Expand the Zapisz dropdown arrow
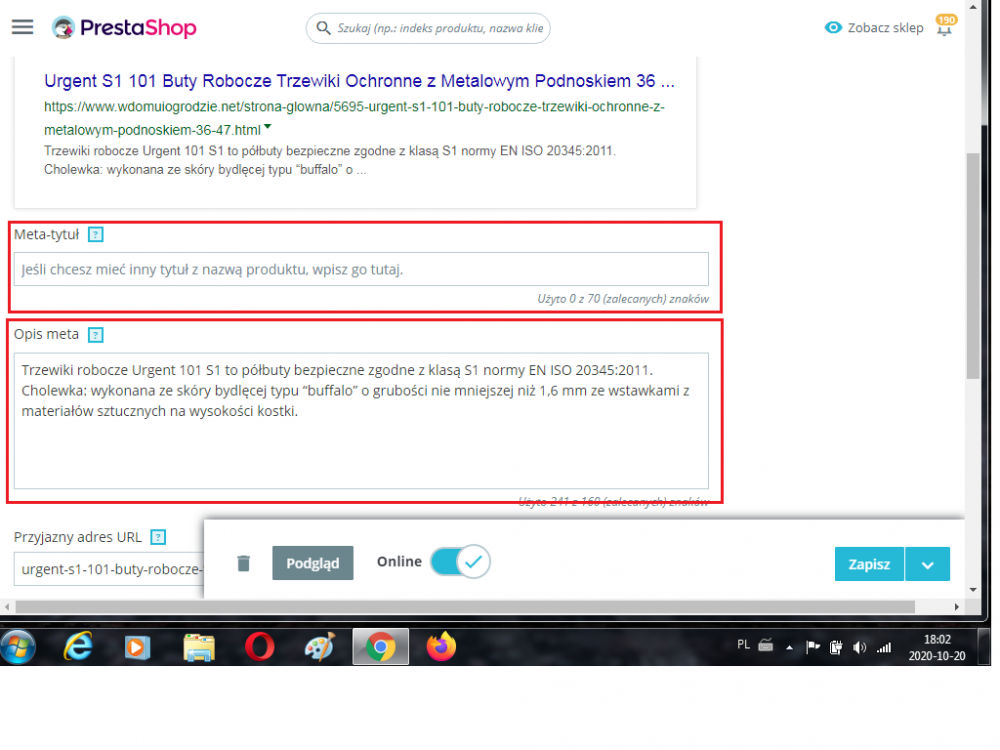 [x=927, y=564]
